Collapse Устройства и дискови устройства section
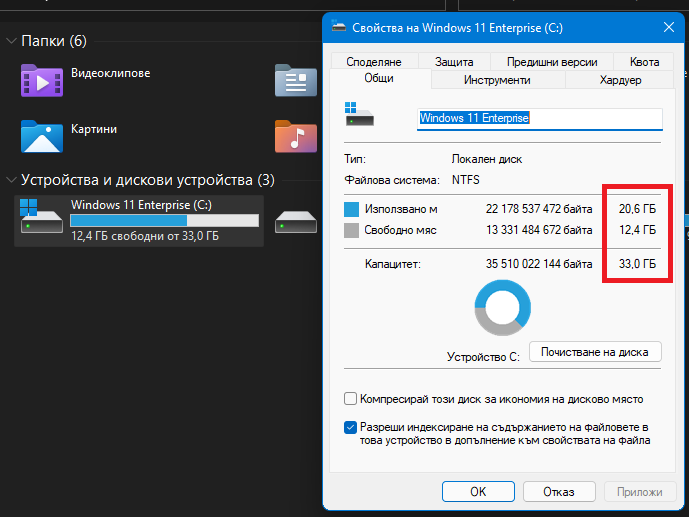Screen dimensions: 689x517 tap(11, 180)
